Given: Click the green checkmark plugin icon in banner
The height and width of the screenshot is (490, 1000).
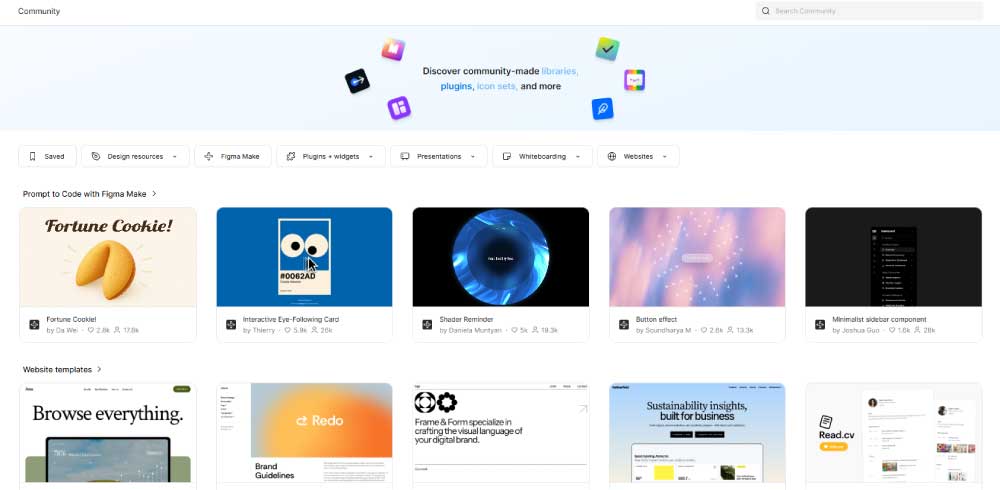Looking at the screenshot, I should point(607,49).
